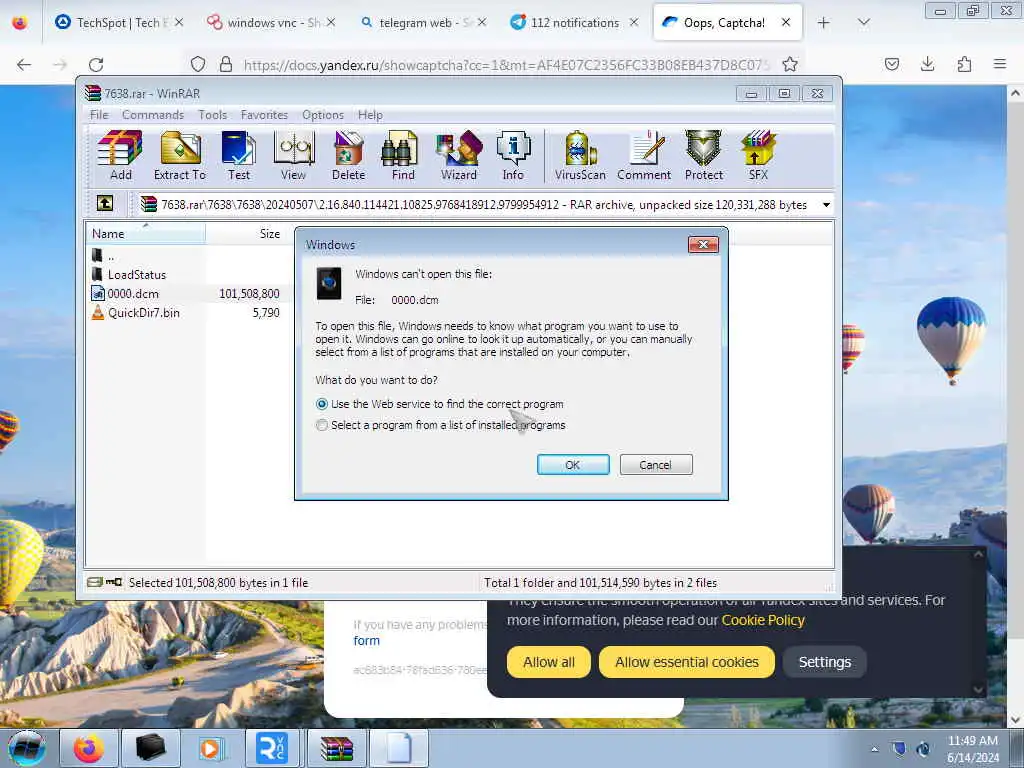This screenshot has height=768, width=1024.
Task: Switch to WinRAR in the taskbar
Action: coord(337,748)
